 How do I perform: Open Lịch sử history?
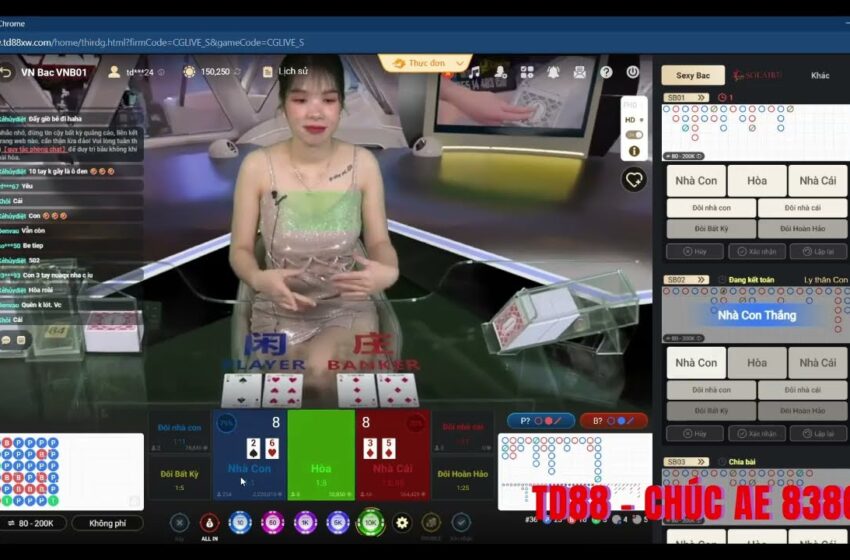[285, 72]
